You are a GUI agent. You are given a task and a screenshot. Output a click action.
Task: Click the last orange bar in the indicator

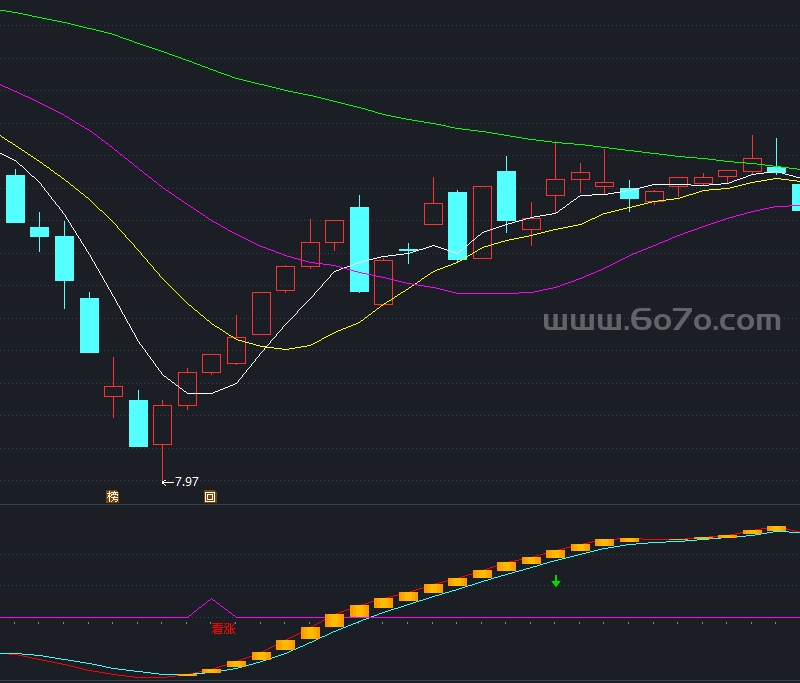[x=776, y=528]
